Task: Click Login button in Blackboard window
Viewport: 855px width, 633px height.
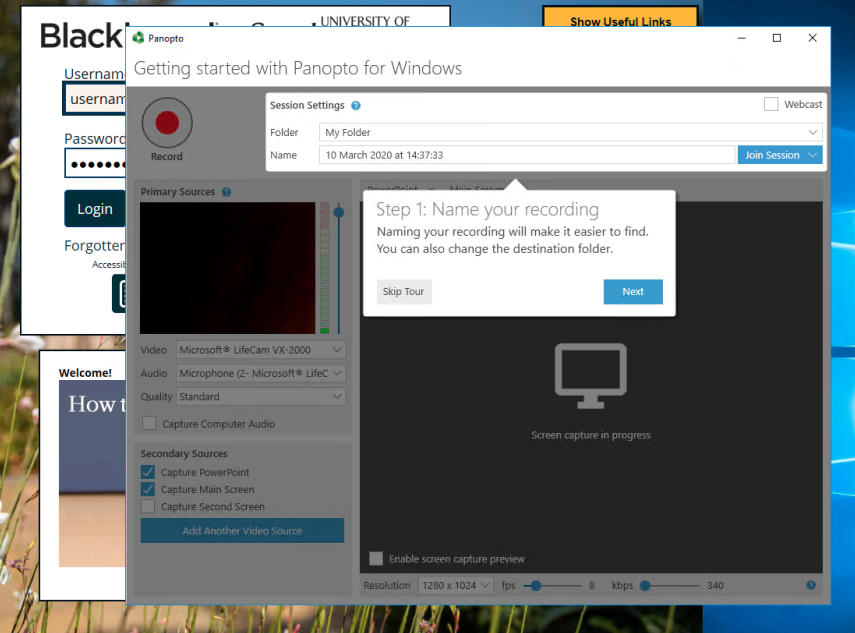Action: (x=95, y=209)
